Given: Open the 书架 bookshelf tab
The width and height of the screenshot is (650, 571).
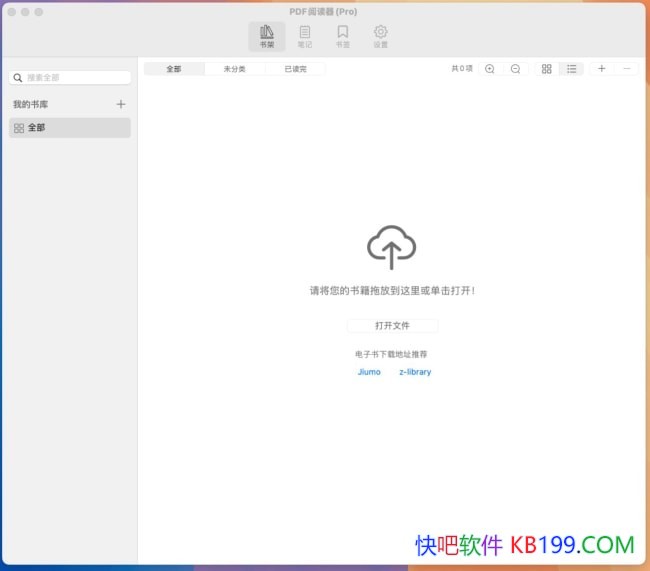Looking at the screenshot, I should coord(266,36).
